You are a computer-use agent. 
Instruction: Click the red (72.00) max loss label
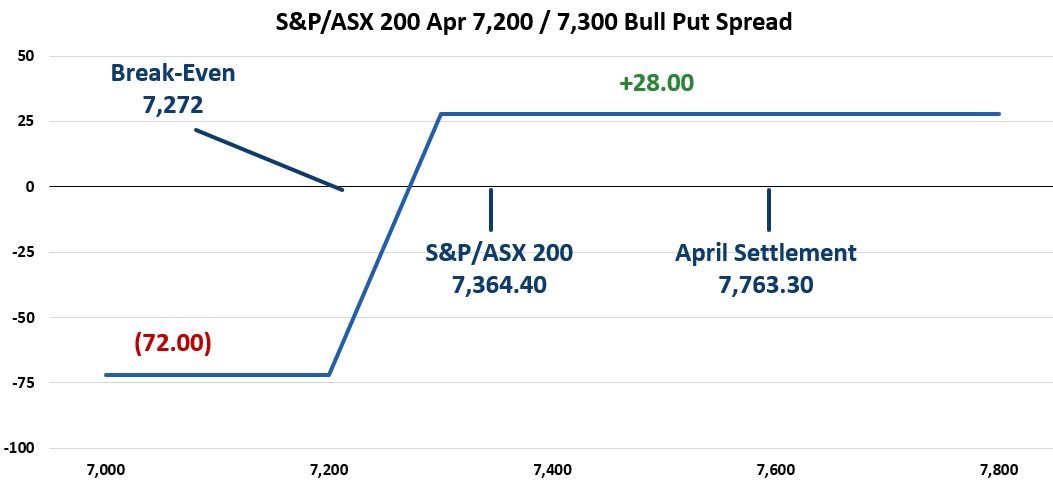(172, 343)
